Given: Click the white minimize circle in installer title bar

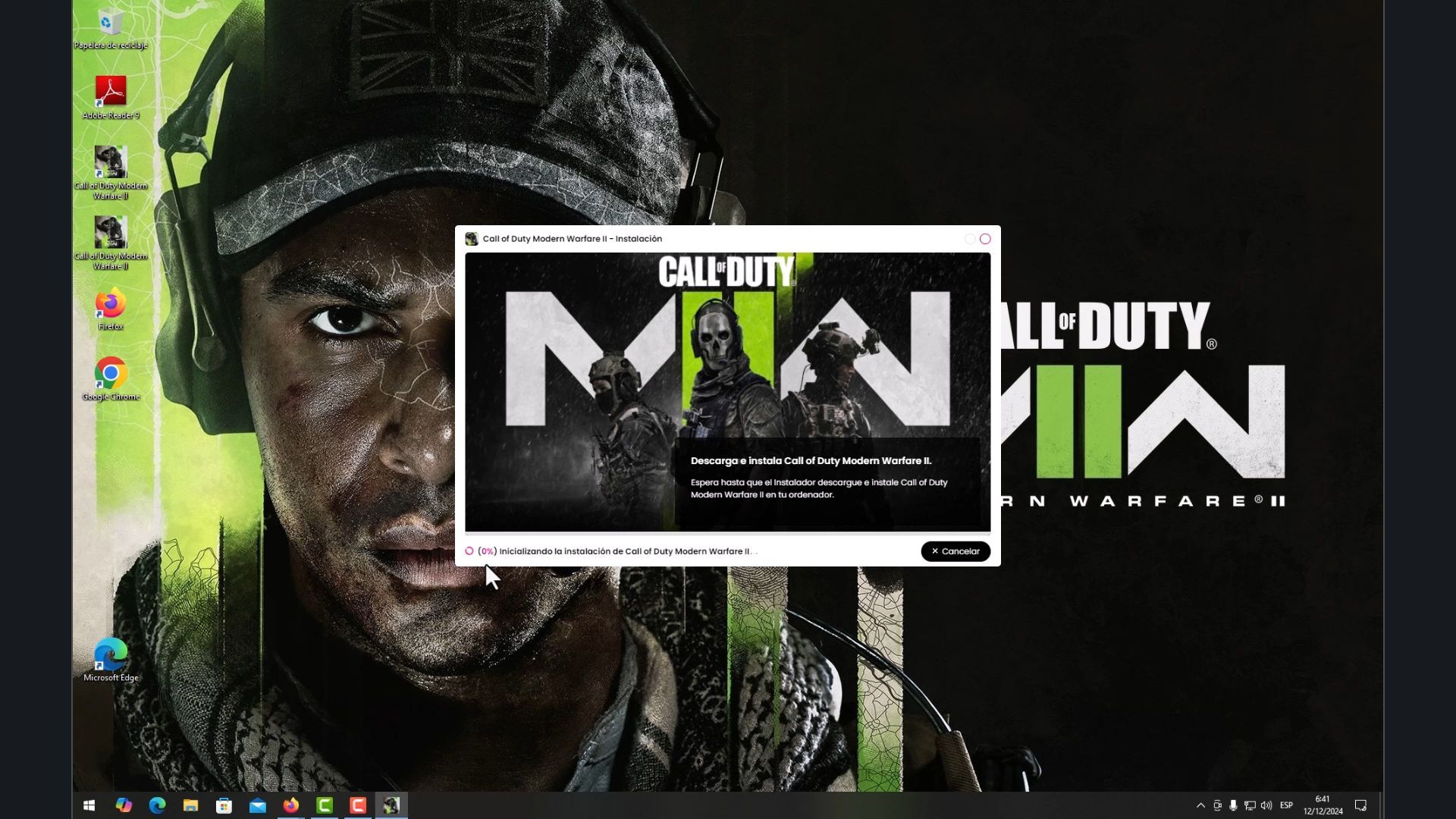Looking at the screenshot, I should 970,239.
